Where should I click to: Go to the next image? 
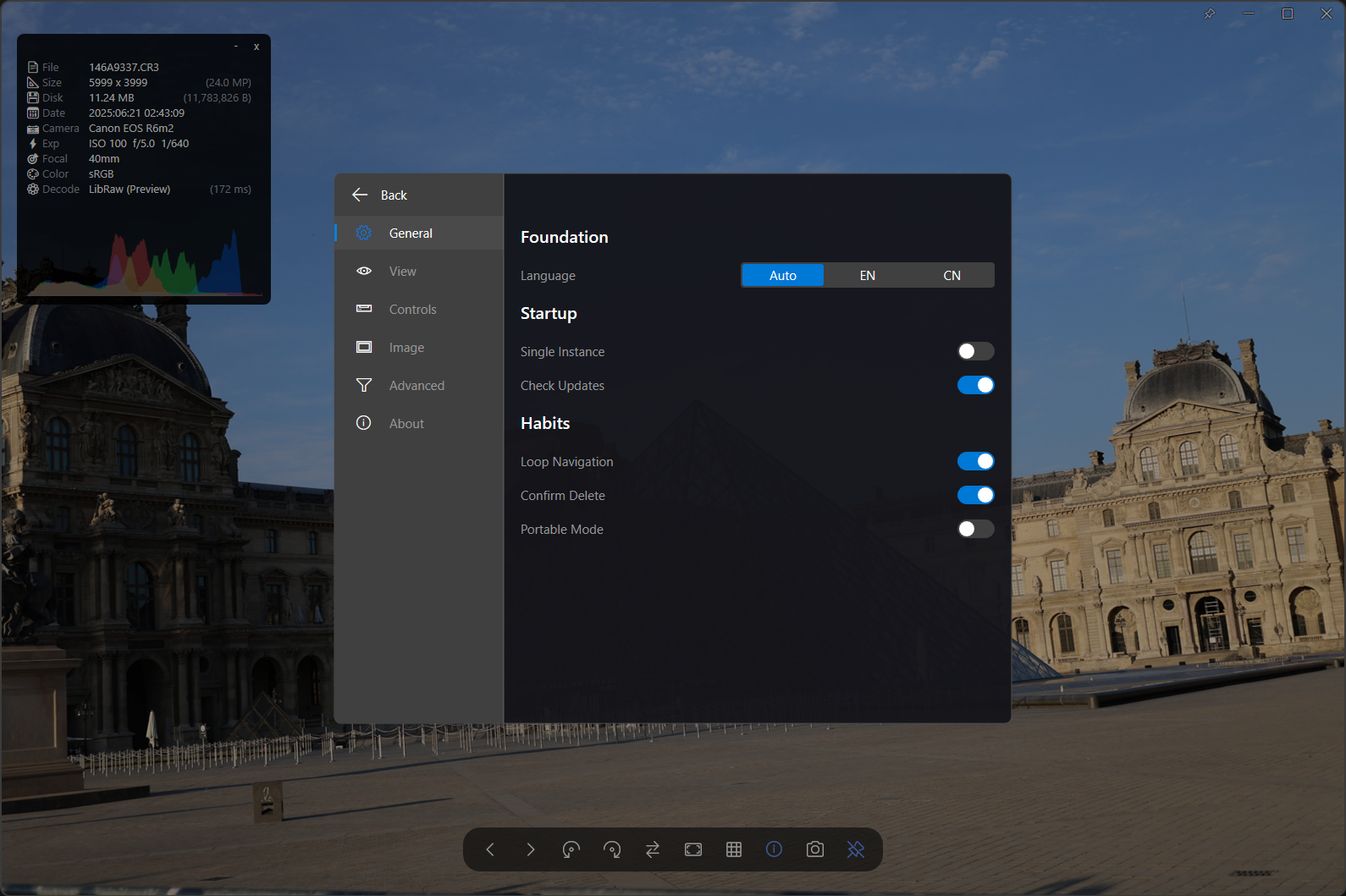[x=531, y=849]
